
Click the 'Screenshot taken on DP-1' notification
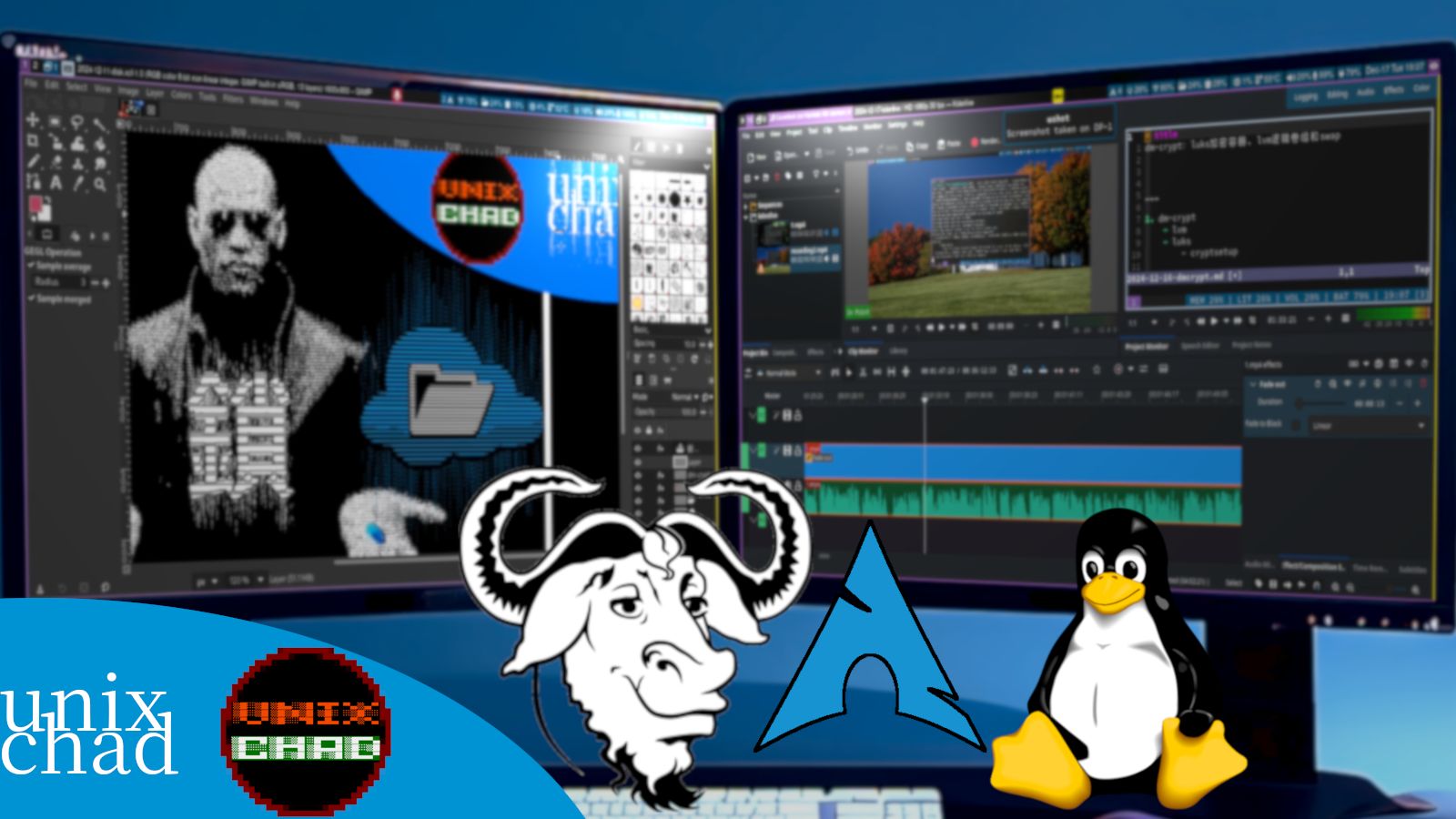coord(1060,125)
